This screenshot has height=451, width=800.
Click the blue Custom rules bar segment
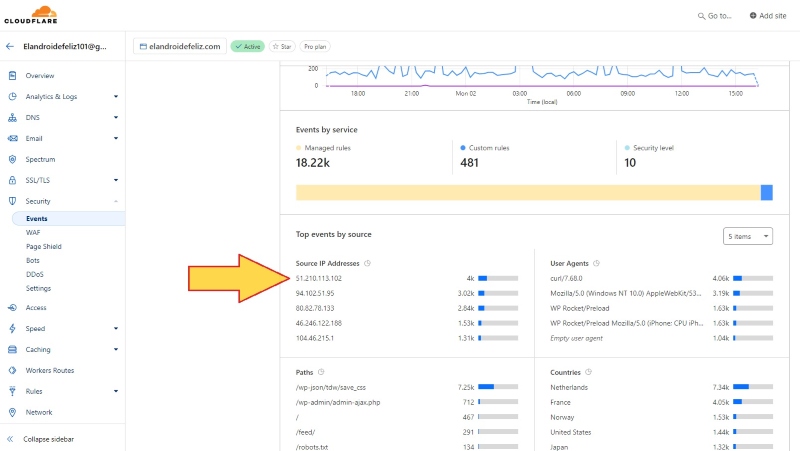point(766,192)
